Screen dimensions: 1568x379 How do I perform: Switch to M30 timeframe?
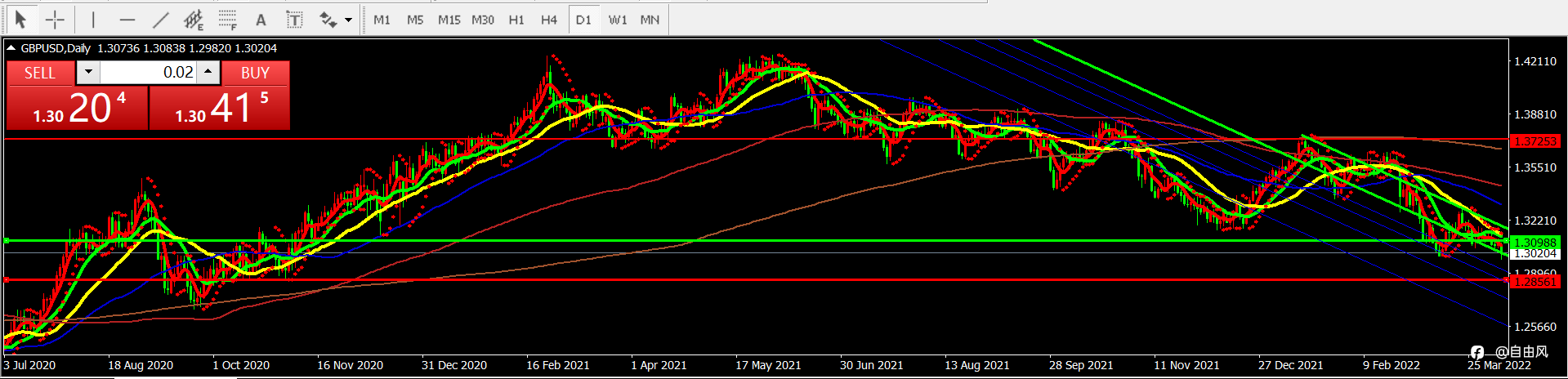tap(483, 20)
